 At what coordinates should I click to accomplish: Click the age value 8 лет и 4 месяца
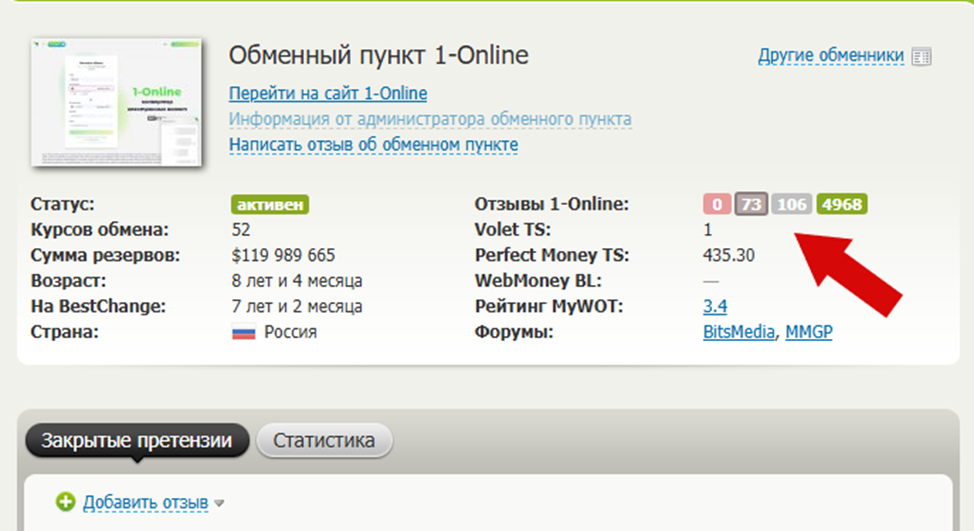tap(297, 281)
